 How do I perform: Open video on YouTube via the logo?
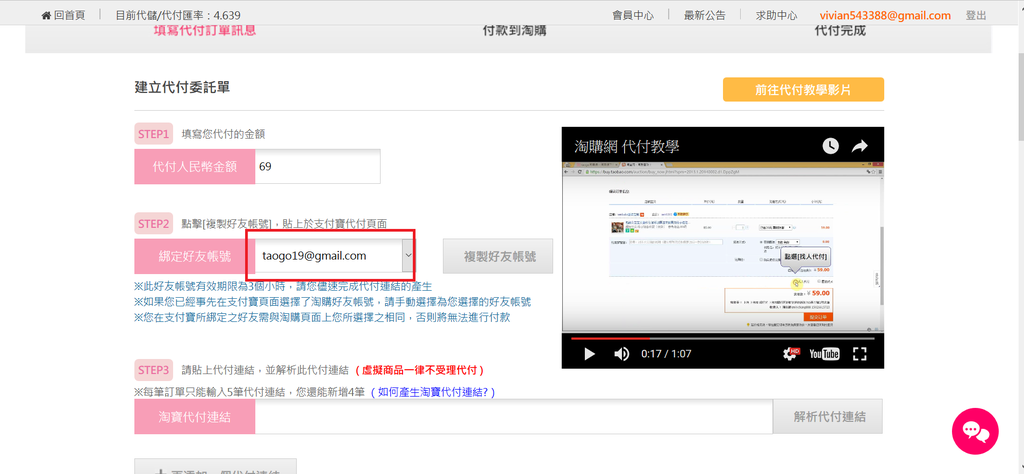(x=824, y=354)
